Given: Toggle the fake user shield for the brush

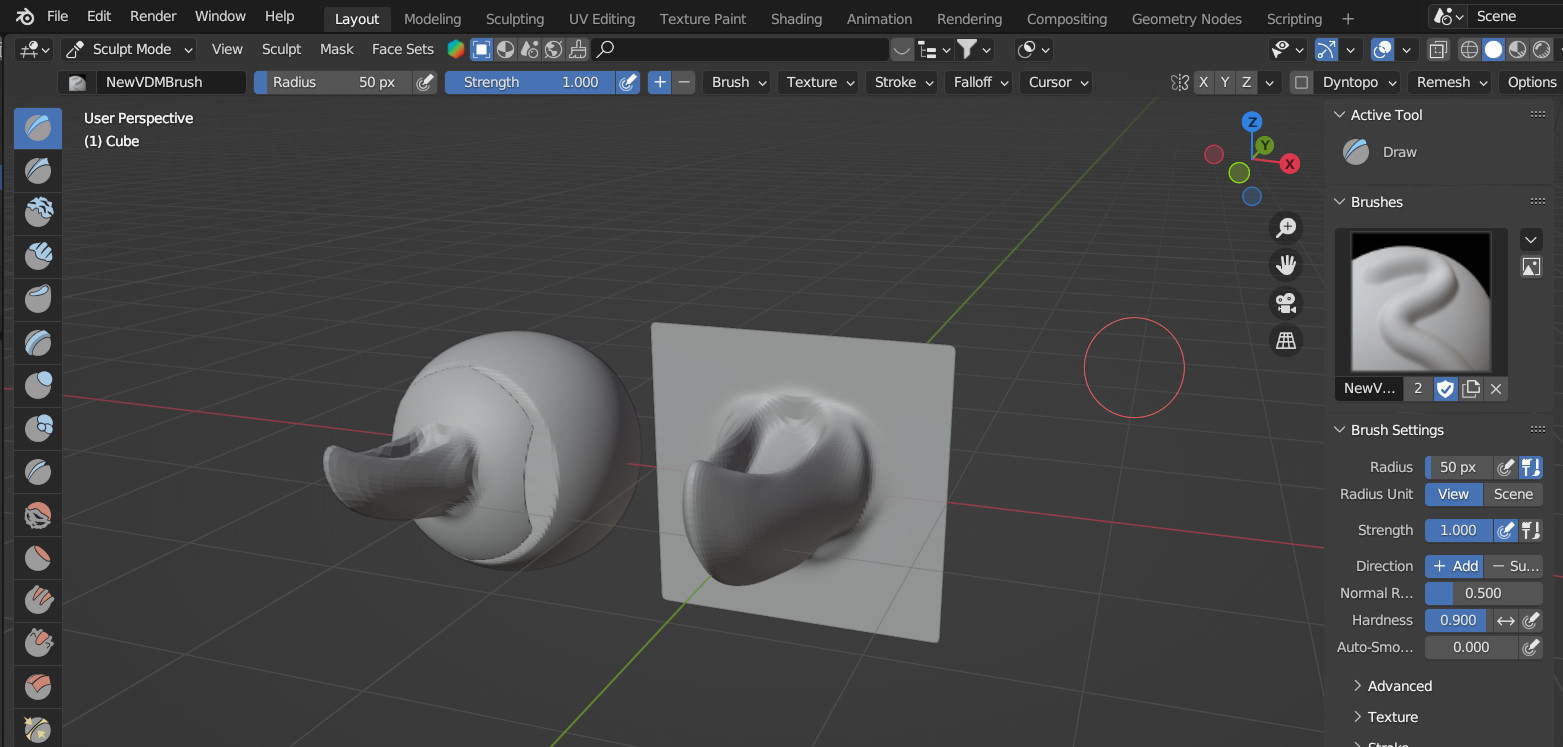Looking at the screenshot, I should [1445, 388].
